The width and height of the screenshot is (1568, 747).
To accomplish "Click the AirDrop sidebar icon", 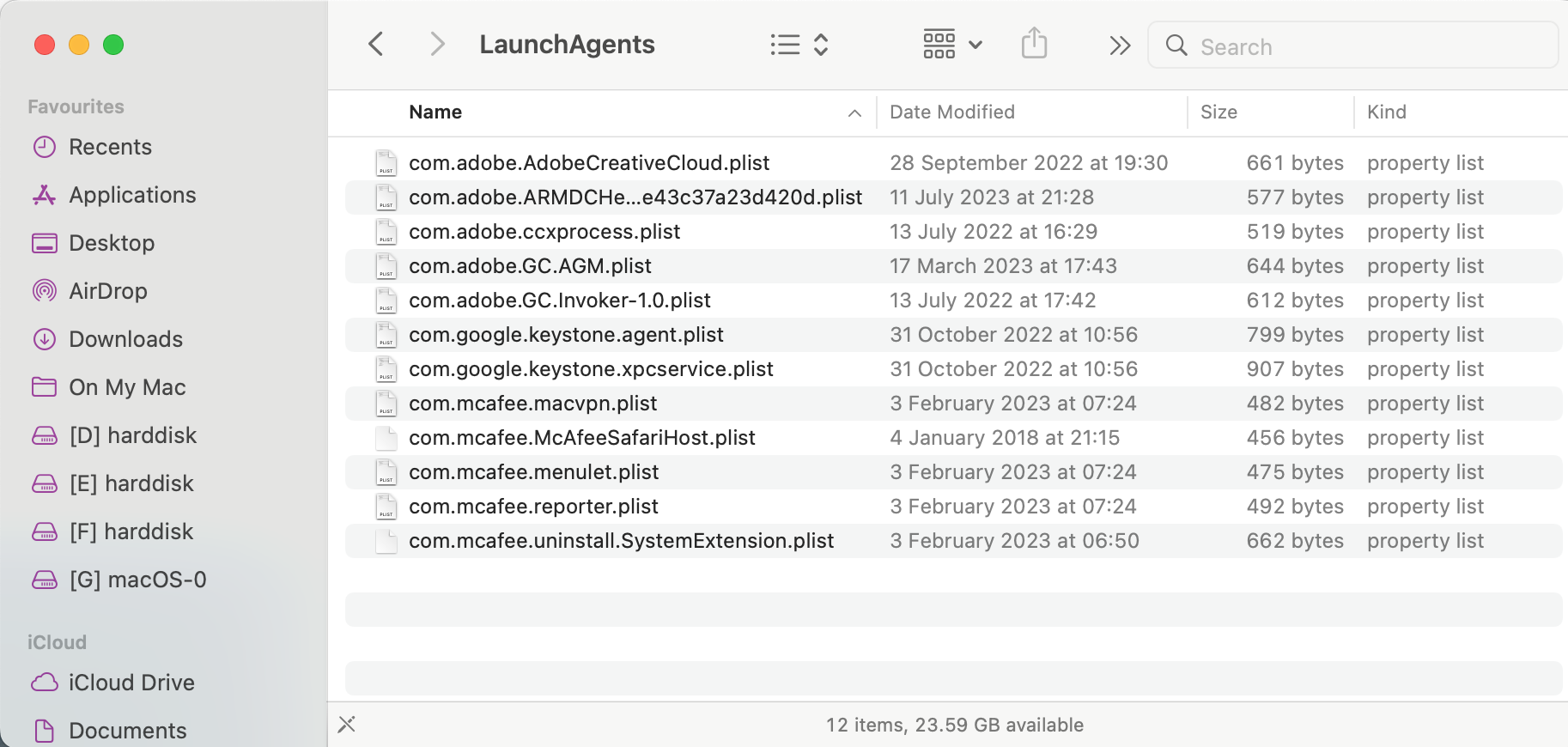I will [45, 291].
